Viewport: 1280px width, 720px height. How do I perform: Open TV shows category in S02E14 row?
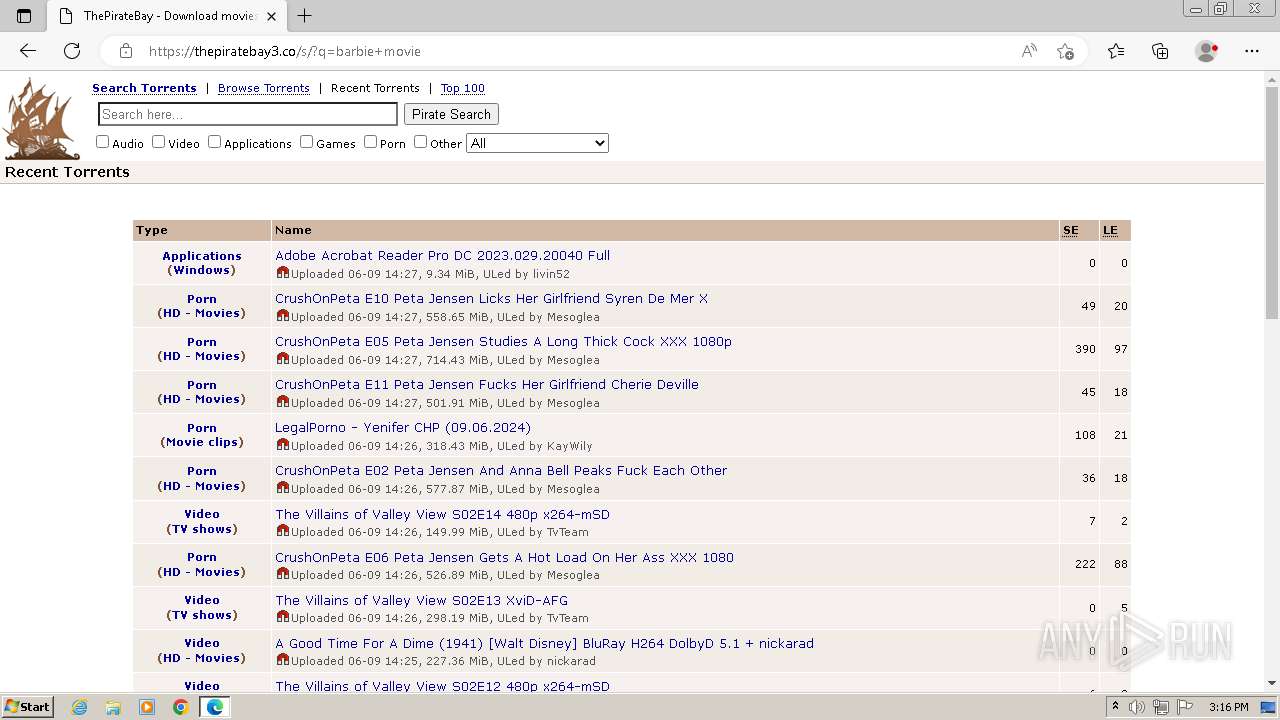pos(202,529)
